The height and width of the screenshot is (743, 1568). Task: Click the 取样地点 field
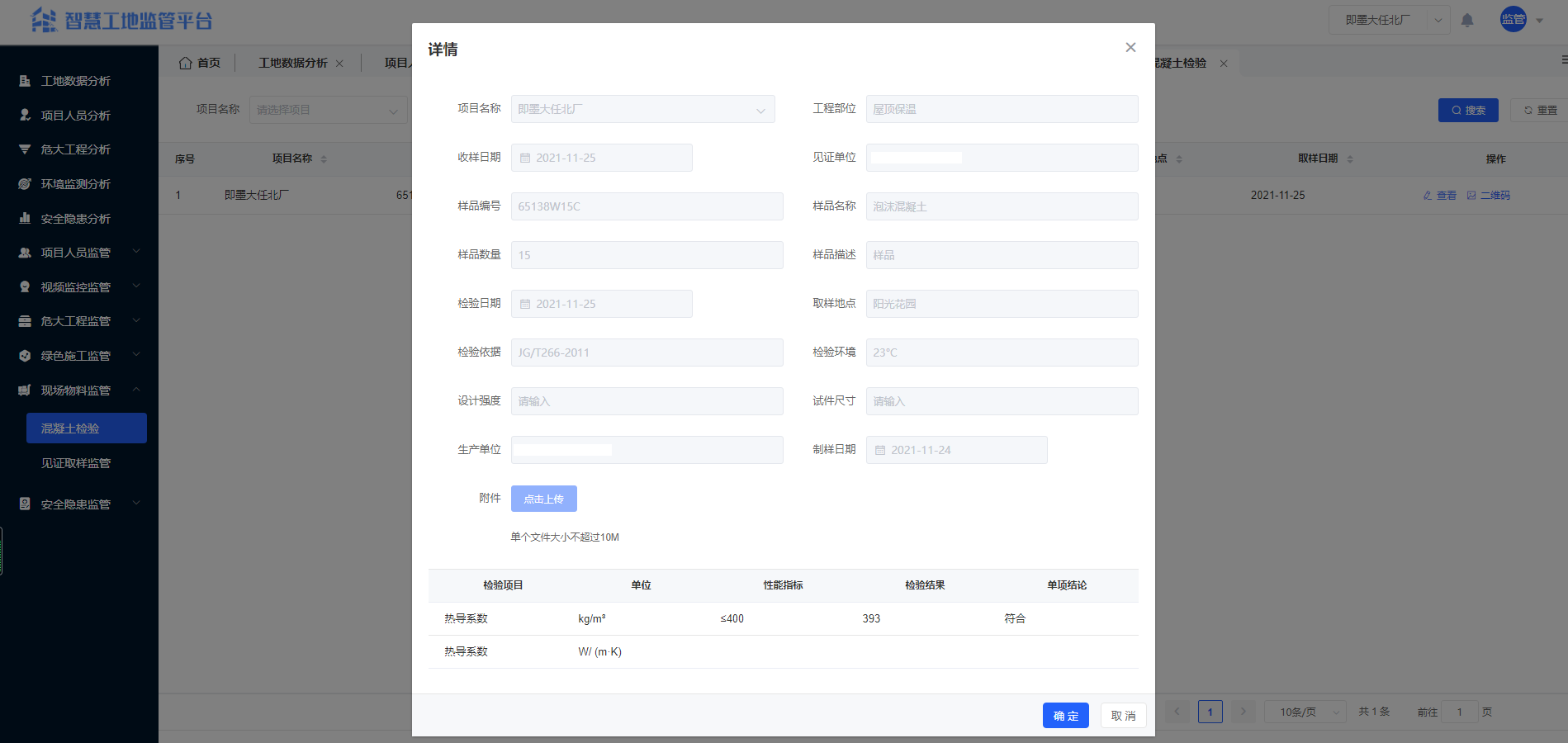pos(1002,304)
